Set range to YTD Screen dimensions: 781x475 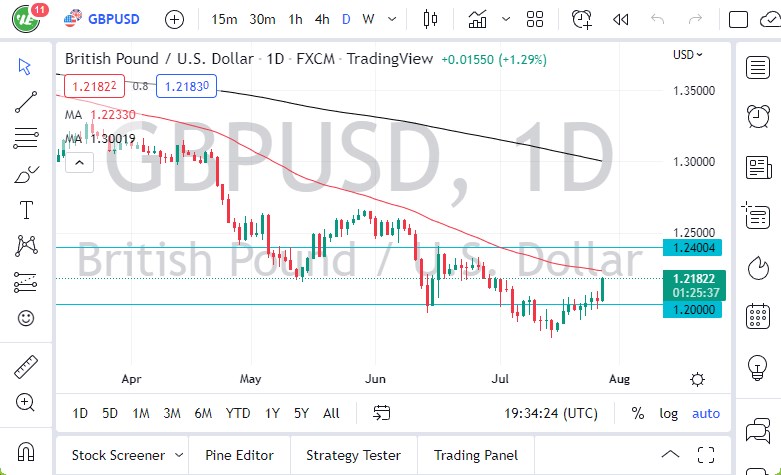(x=238, y=413)
